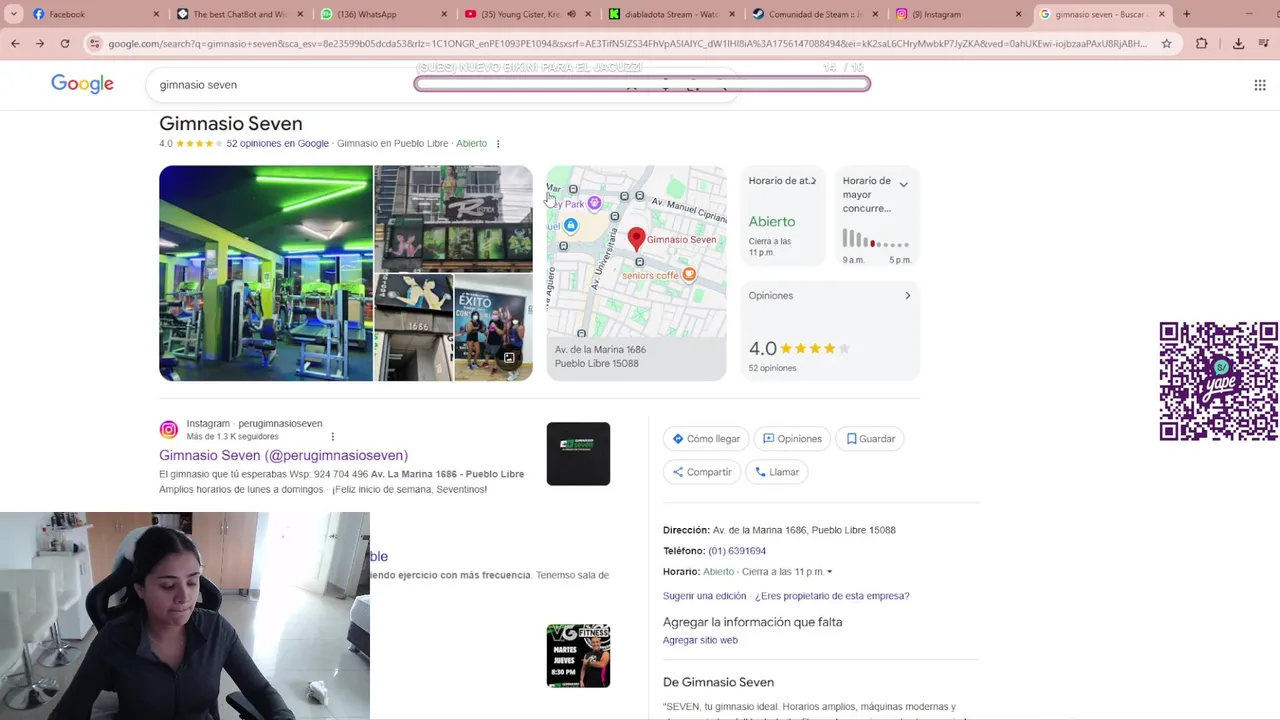The height and width of the screenshot is (720, 1280).
Task: Expand the Horario de mayor concurrencia dropdown
Action: click(903, 185)
